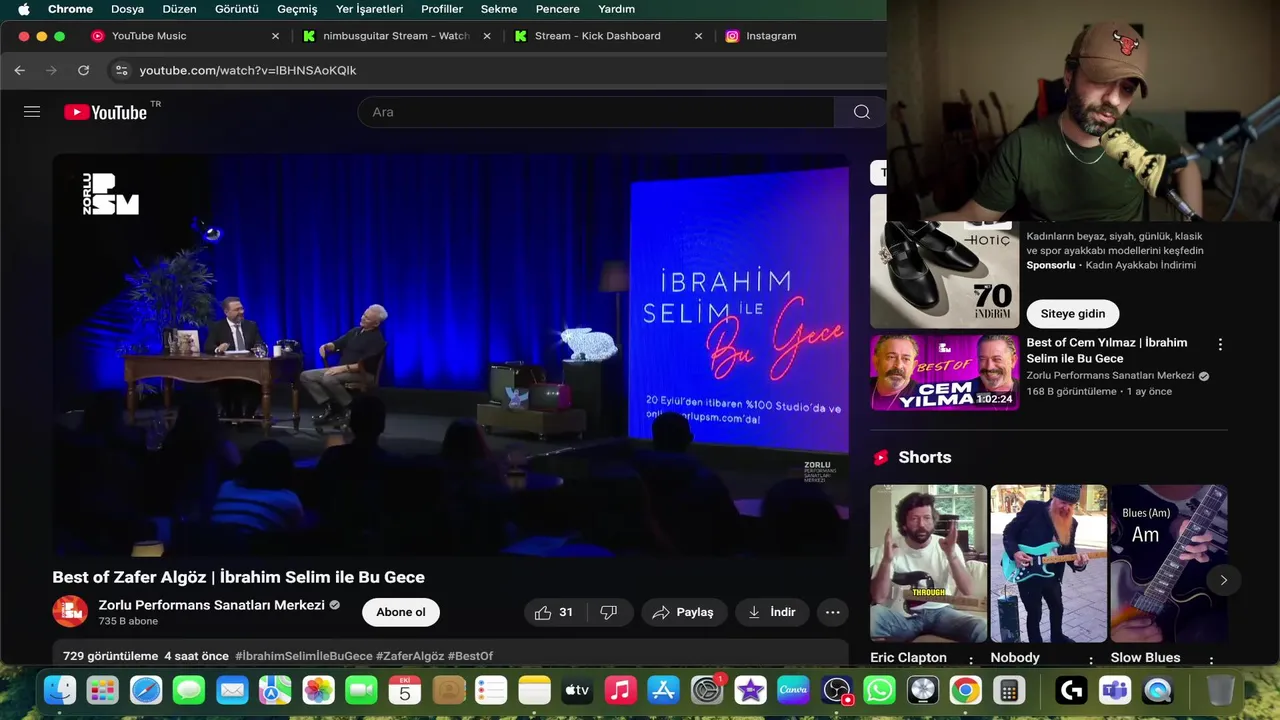Image resolution: width=1280 pixels, height=720 pixels.
Task: Dislike the video with thumbs-down
Action: pos(608,612)
